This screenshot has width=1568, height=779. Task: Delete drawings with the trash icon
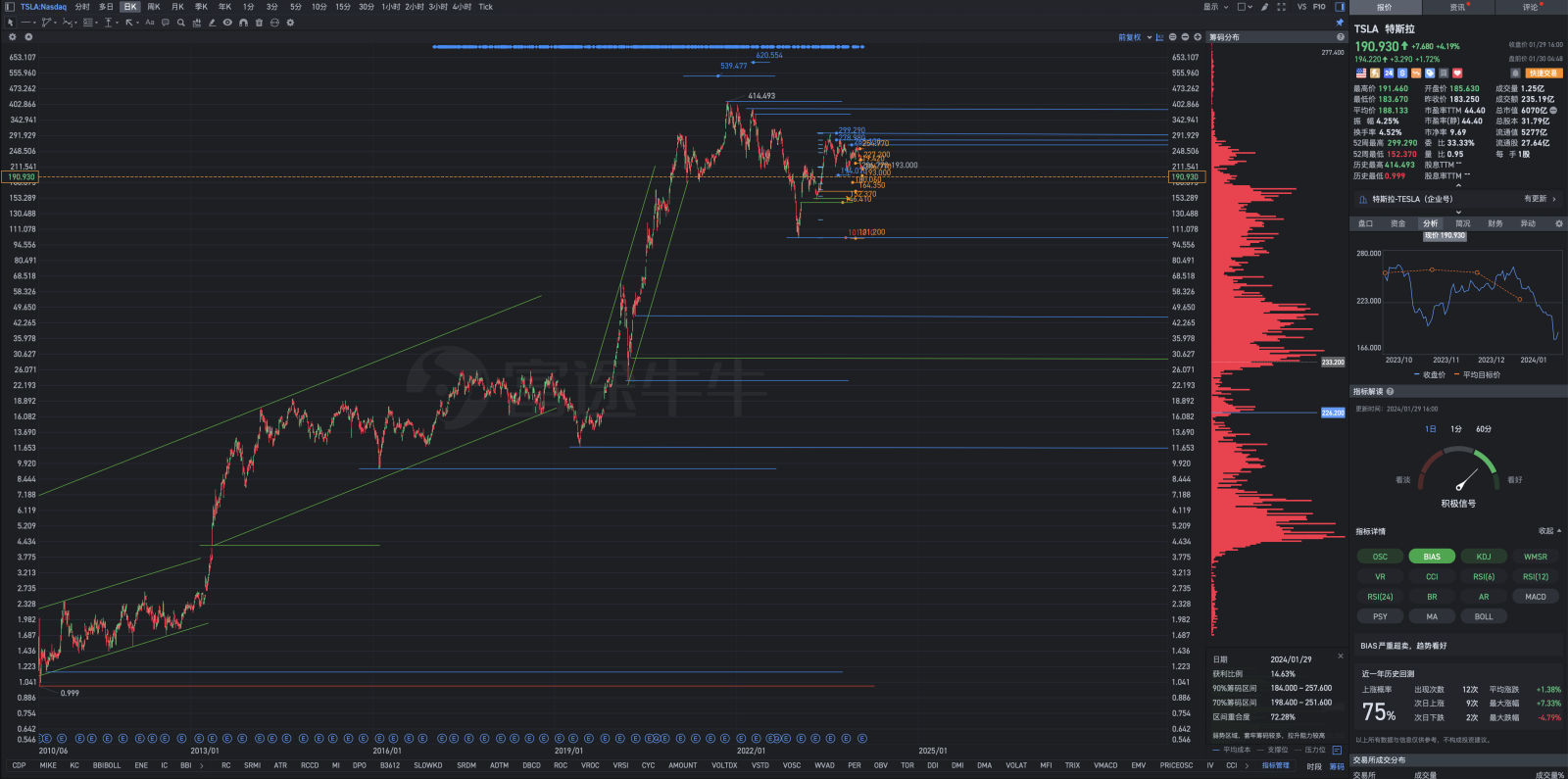tap(259, 23)
